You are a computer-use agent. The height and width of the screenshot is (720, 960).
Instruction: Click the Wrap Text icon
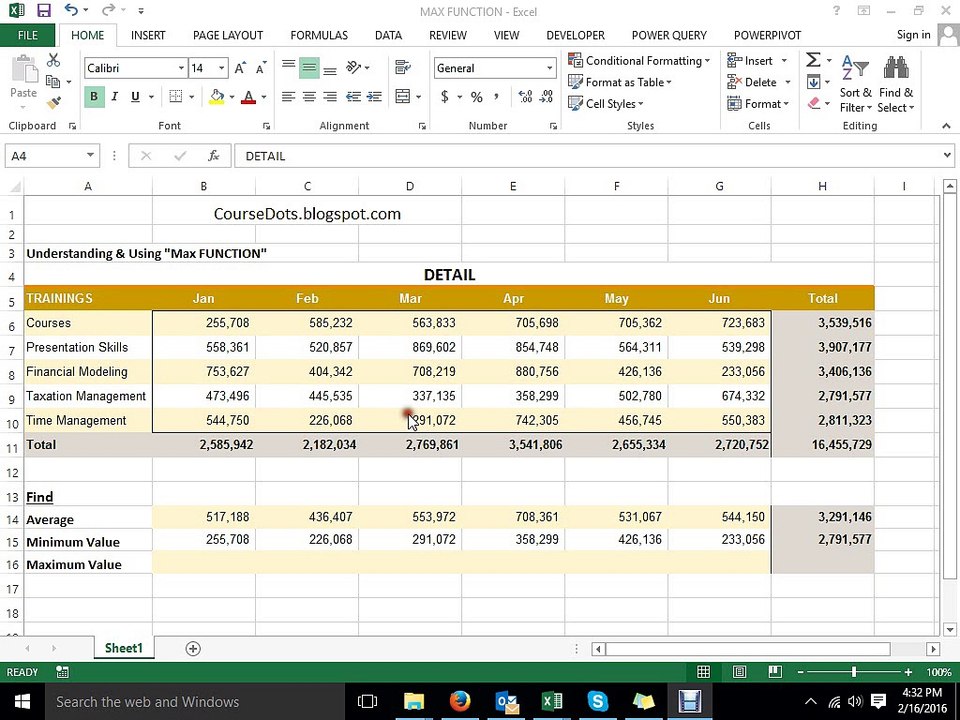click(403, 67)
